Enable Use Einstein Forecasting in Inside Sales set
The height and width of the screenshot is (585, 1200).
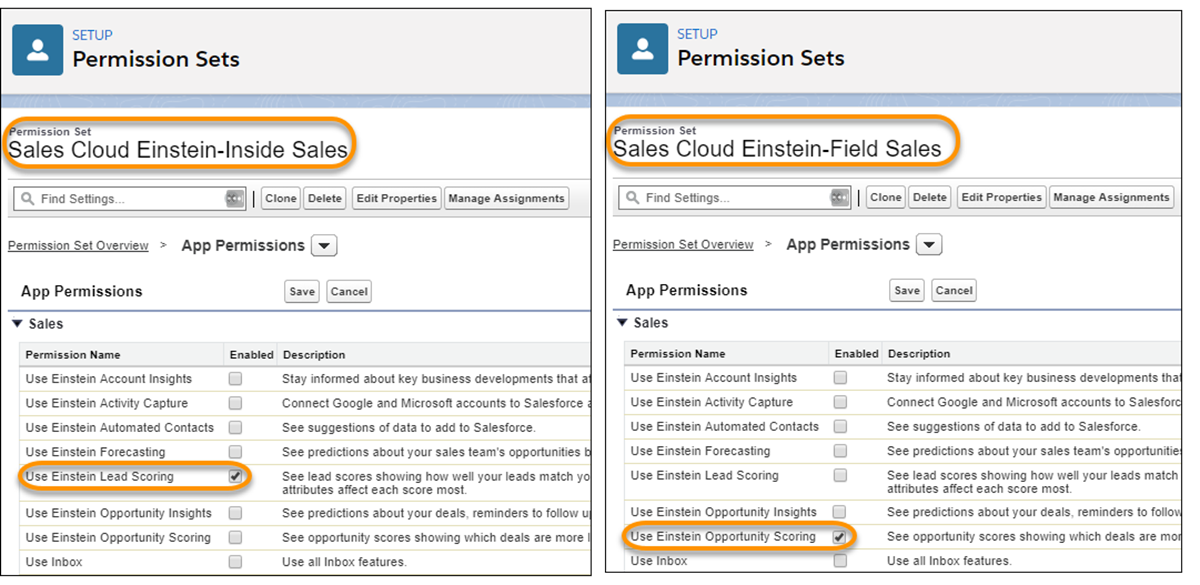(235, 452)
